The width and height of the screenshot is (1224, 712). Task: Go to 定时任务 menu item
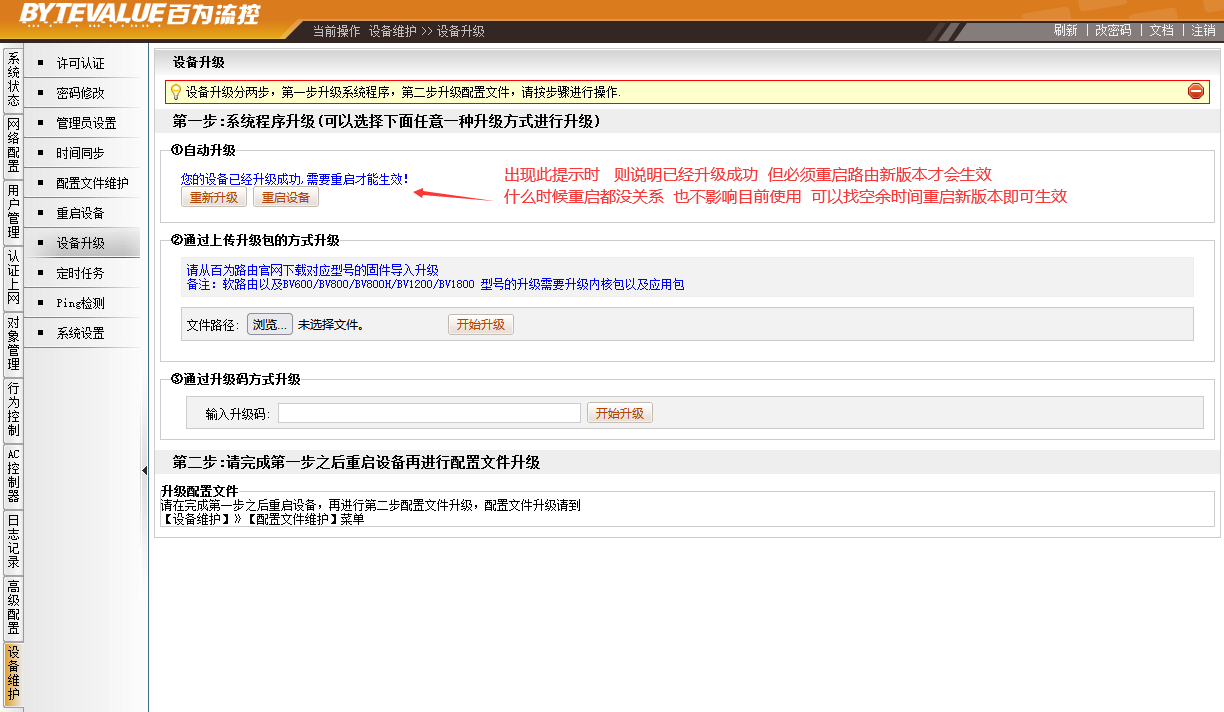(x=80, y=273)
